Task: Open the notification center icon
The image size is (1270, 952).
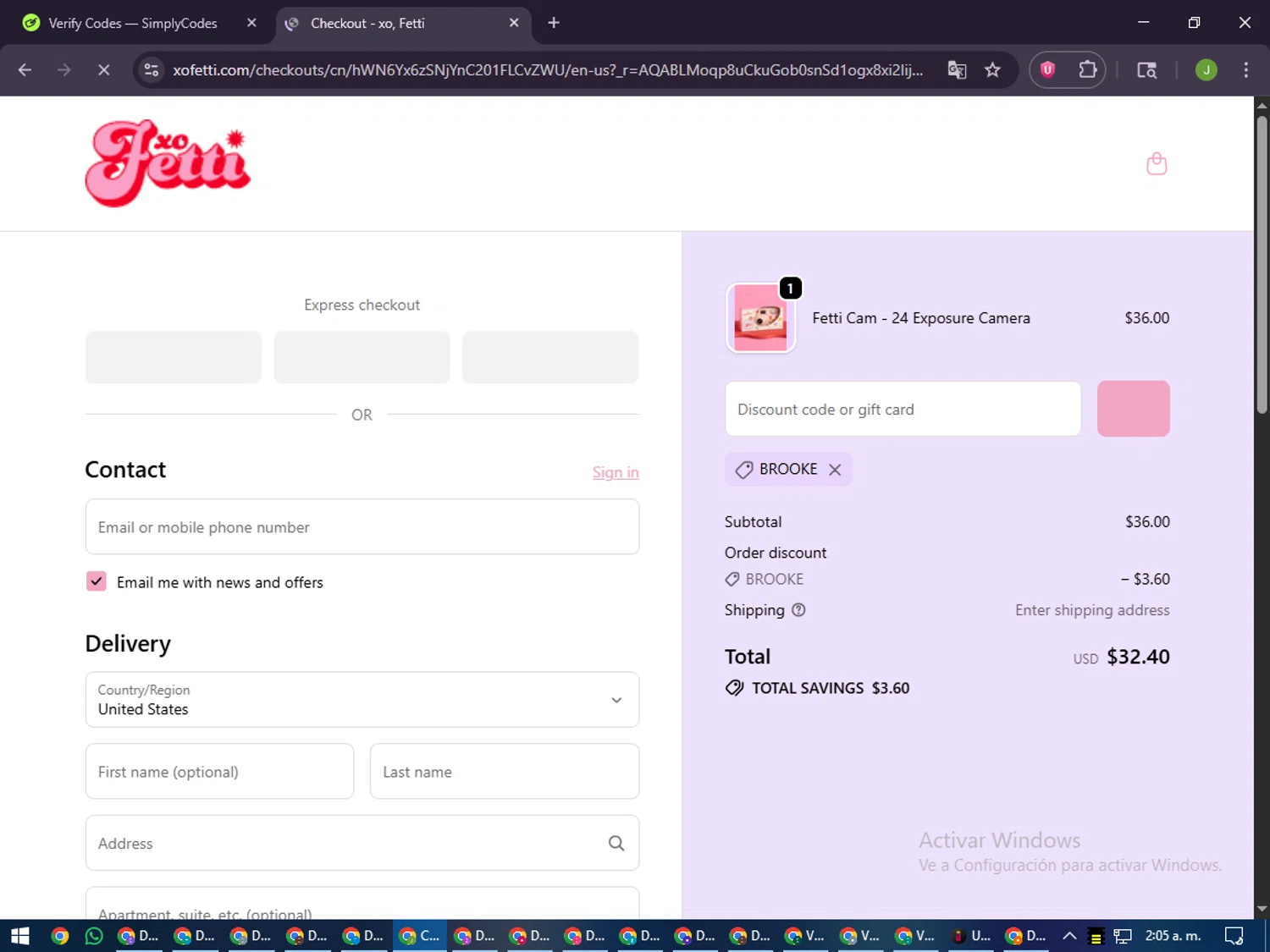Action: pyautogui.click(x=1234, y=935)
